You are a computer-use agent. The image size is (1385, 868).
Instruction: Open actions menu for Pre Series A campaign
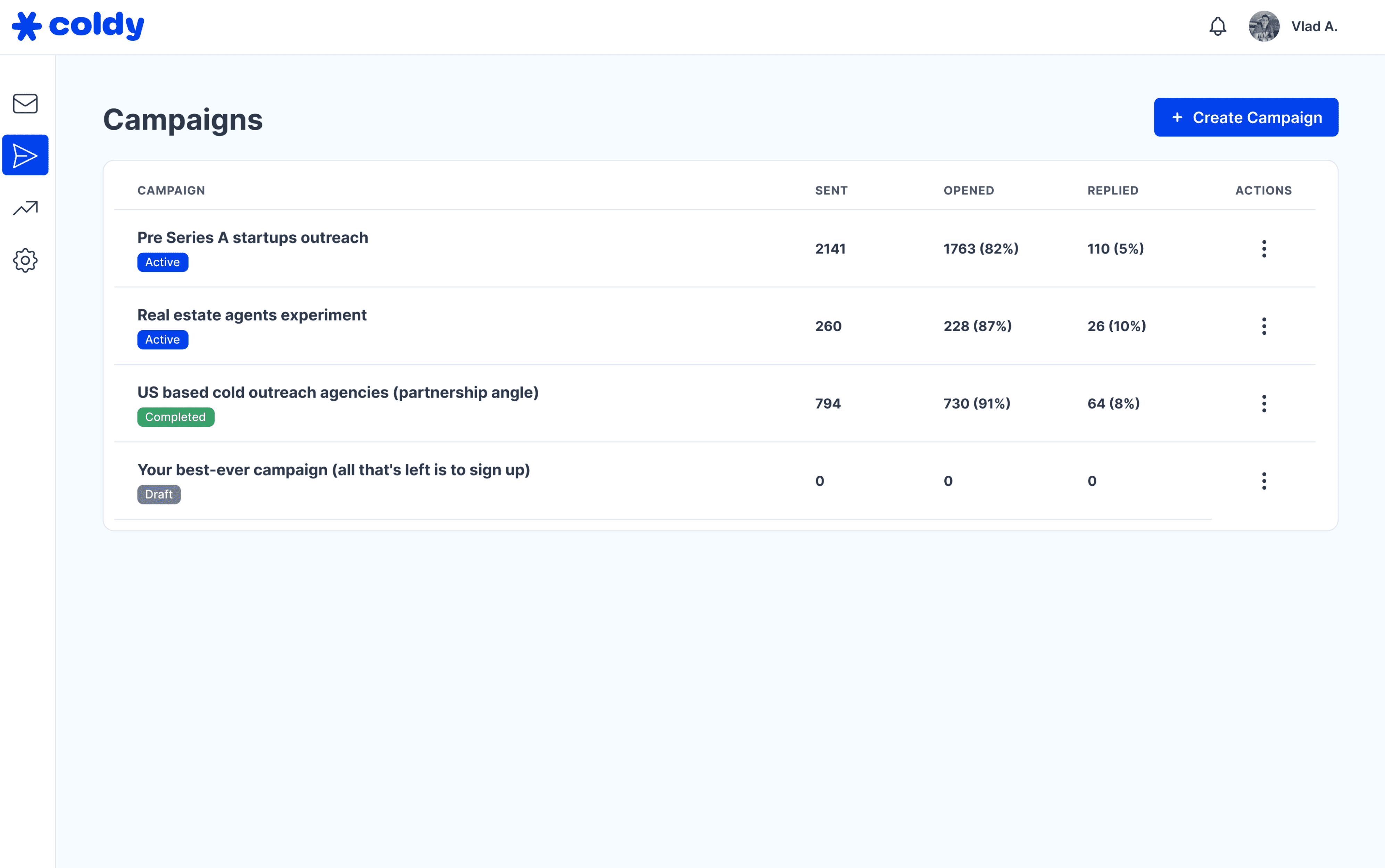click(1264, 248)
